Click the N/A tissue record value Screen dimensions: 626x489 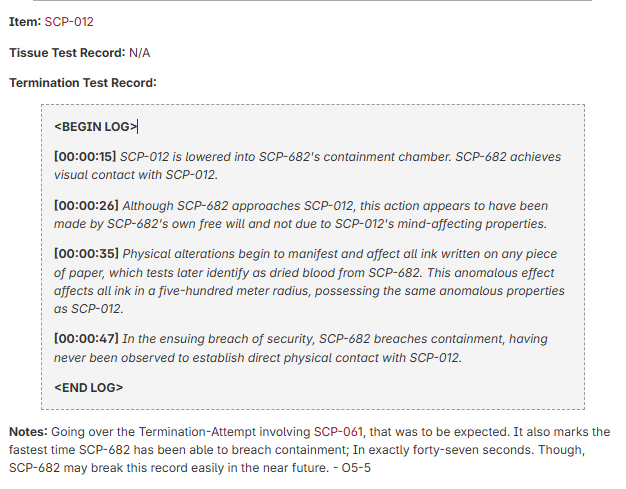[140, 53]
